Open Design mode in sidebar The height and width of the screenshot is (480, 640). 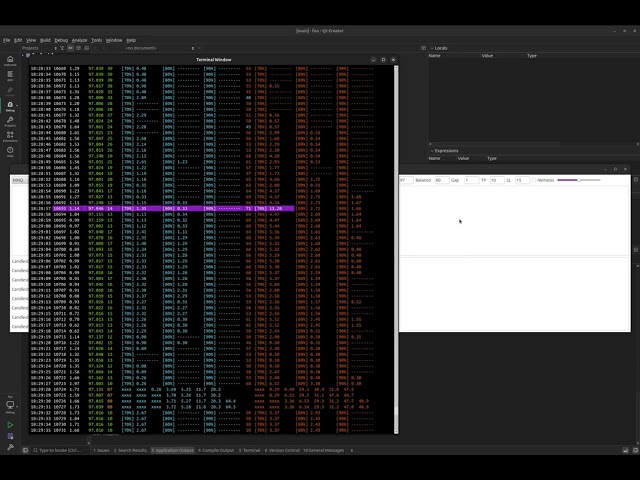pos(10,91)
